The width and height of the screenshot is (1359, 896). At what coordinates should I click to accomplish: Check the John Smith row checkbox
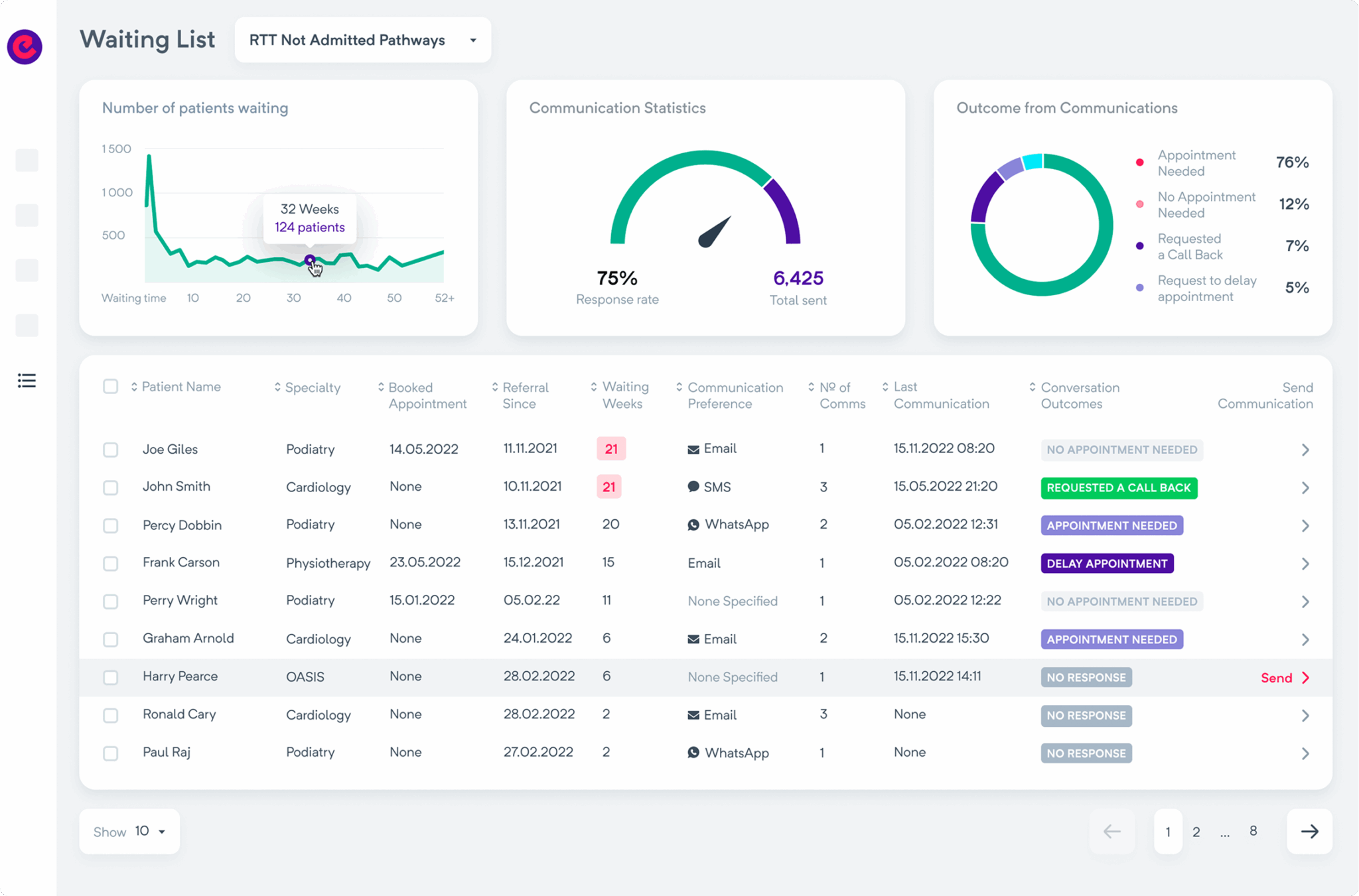111,487
